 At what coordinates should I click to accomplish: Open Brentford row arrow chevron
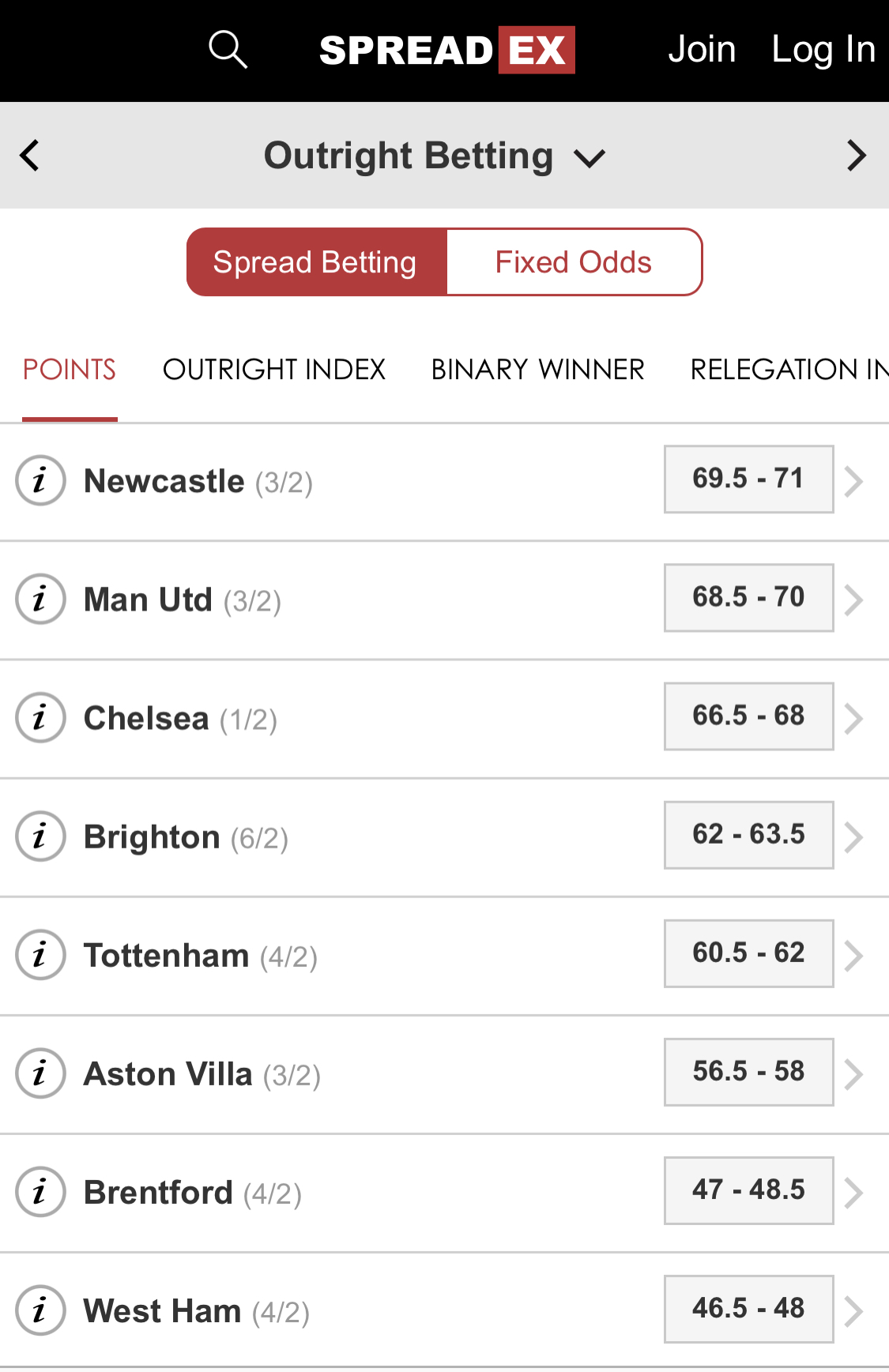coord(853,1193)
